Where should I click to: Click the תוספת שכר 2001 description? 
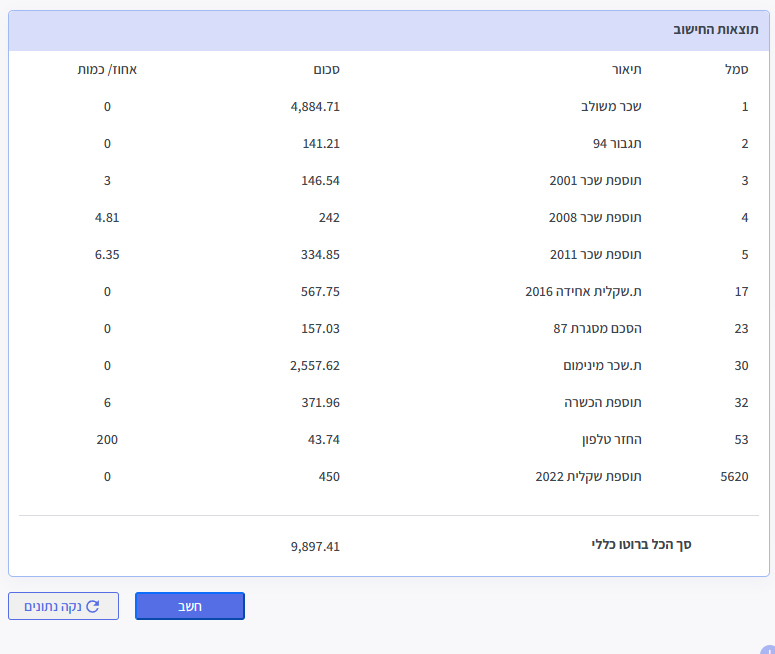(595, 181)
